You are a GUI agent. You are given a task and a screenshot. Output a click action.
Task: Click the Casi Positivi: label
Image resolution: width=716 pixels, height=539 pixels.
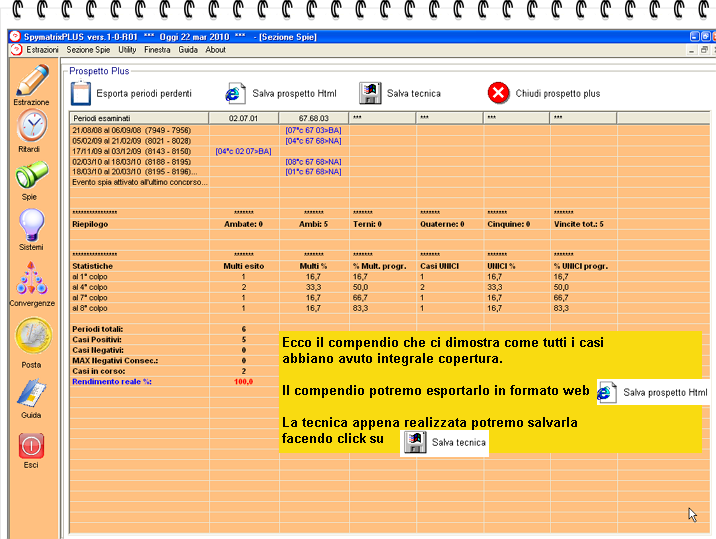[97, 340]
